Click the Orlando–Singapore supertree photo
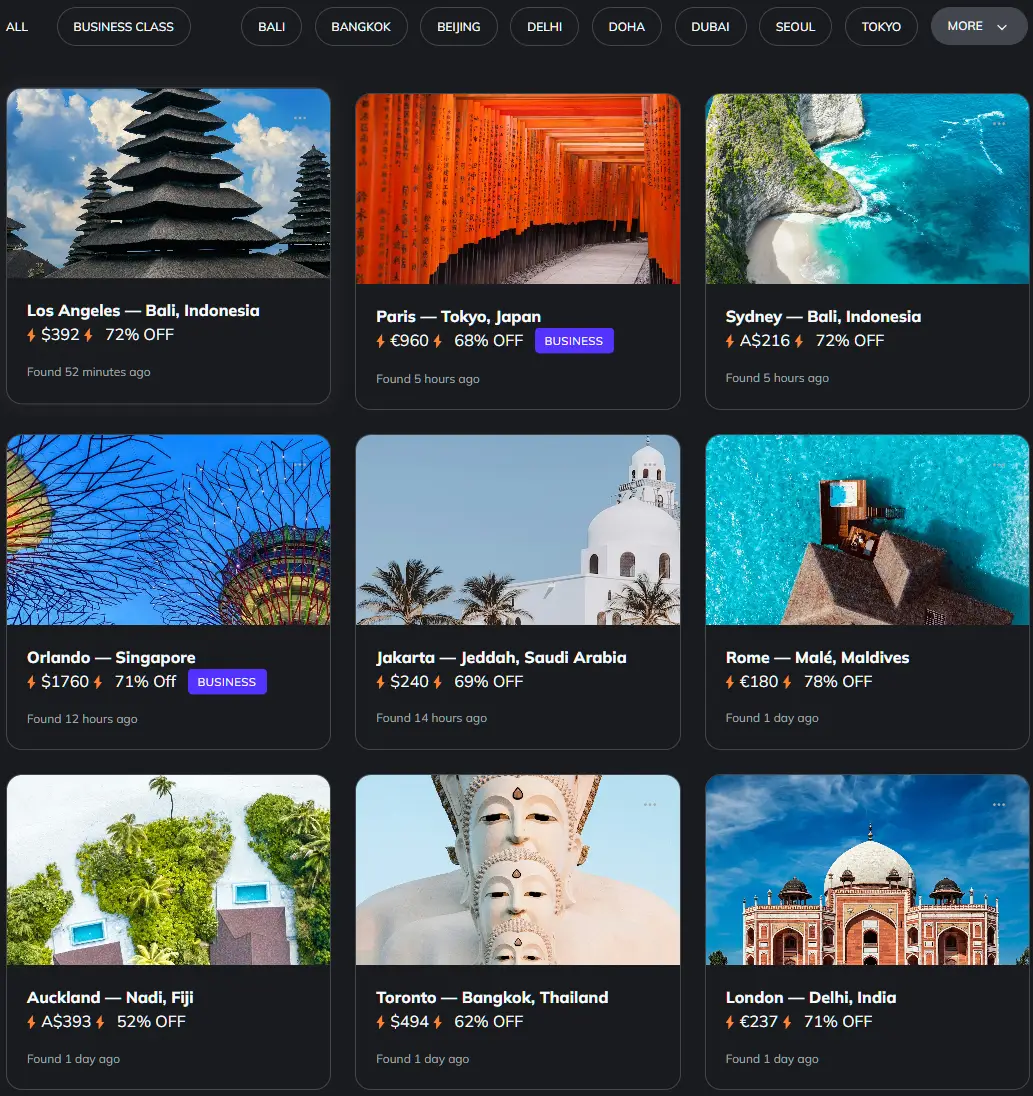 tap(168, 530)
